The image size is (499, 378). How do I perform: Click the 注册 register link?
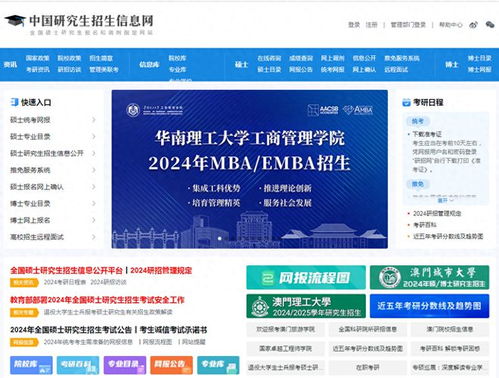371,25
